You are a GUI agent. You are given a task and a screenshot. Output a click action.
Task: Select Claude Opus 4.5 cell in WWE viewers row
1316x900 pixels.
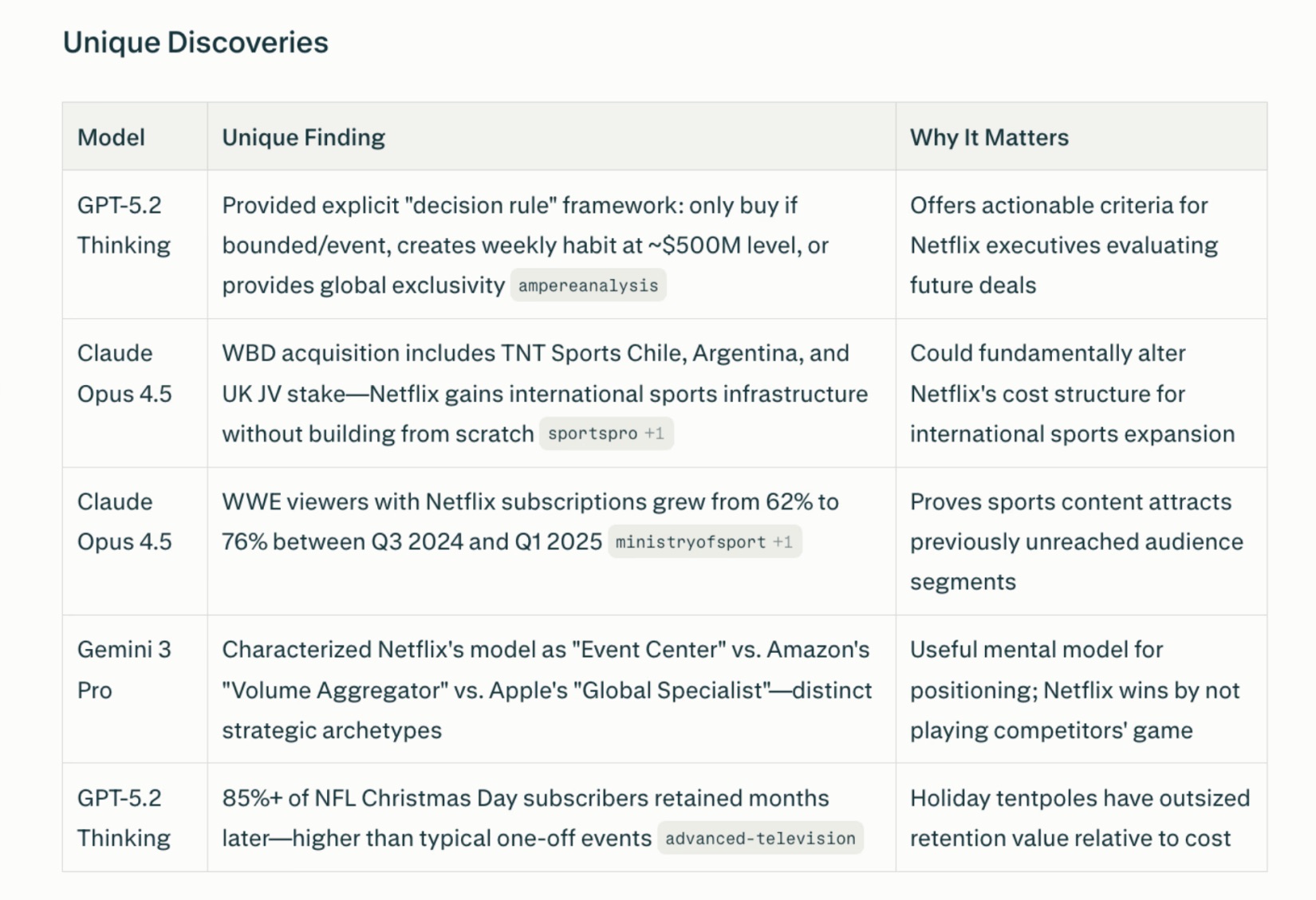[x=124, y=521]
